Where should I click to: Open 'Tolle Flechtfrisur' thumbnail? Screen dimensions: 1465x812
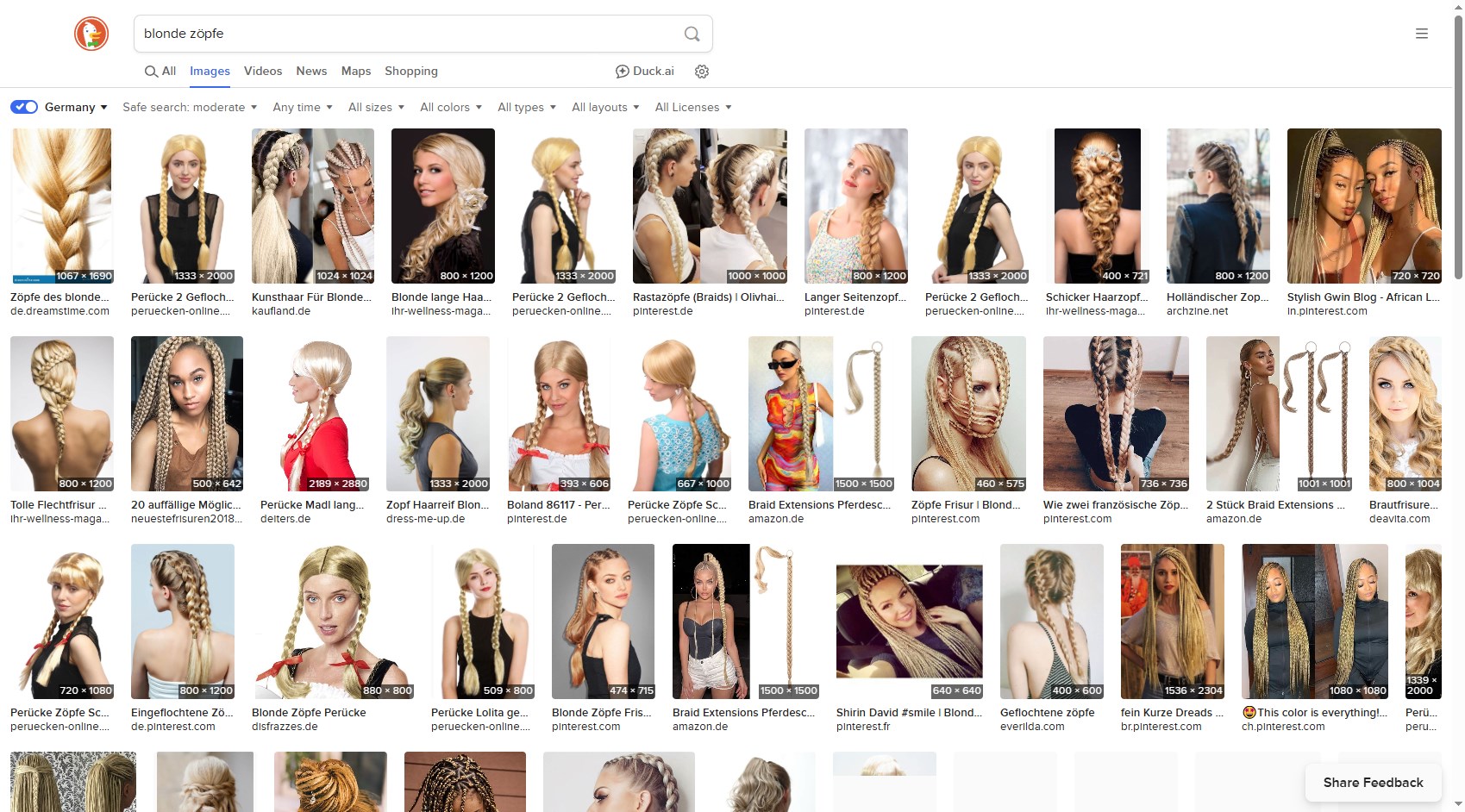[x=62, y=414]
